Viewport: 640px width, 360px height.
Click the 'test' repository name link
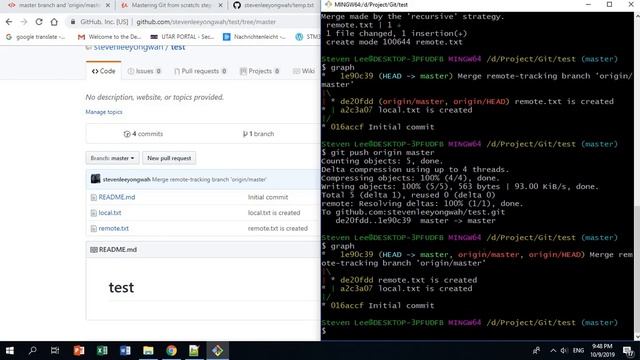pos(178,47)
